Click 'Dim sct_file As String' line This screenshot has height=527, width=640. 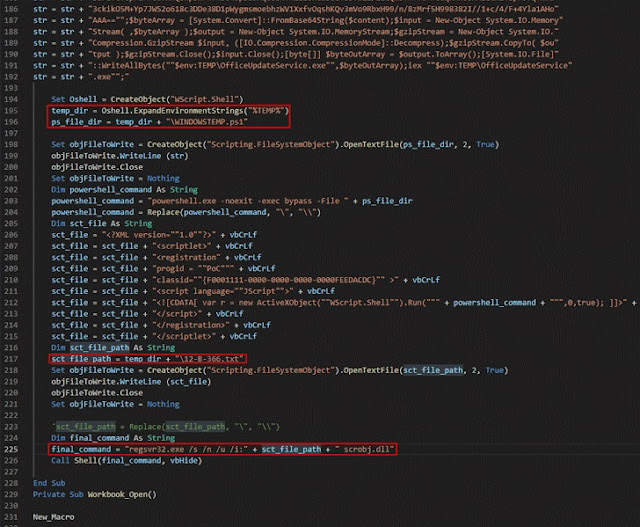[102, 223]
